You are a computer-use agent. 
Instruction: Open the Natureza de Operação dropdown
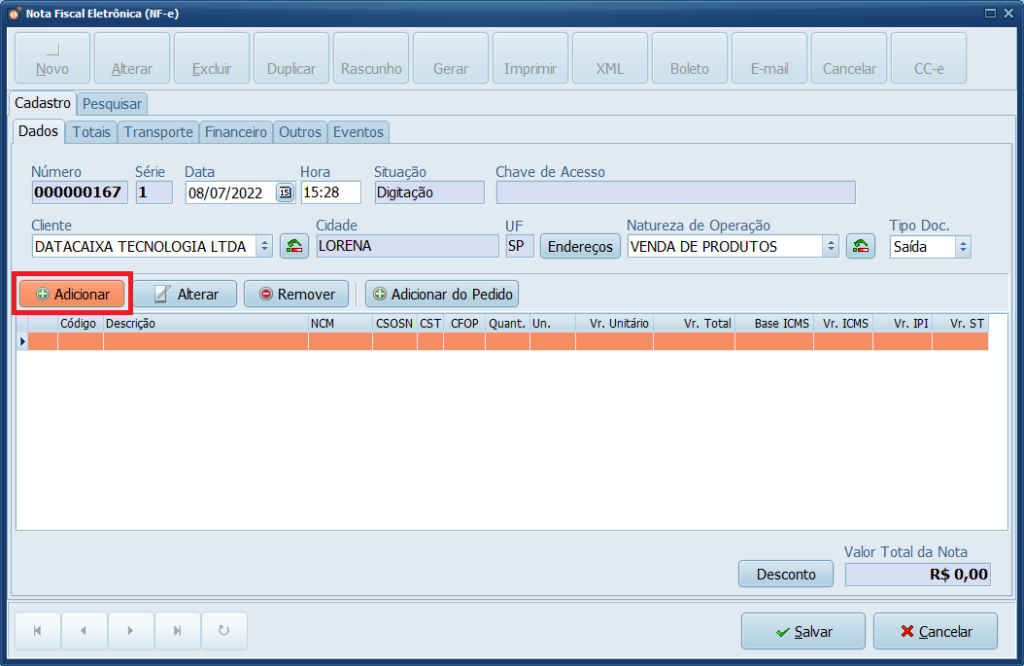pyautogui.click(x=830, y=246)
